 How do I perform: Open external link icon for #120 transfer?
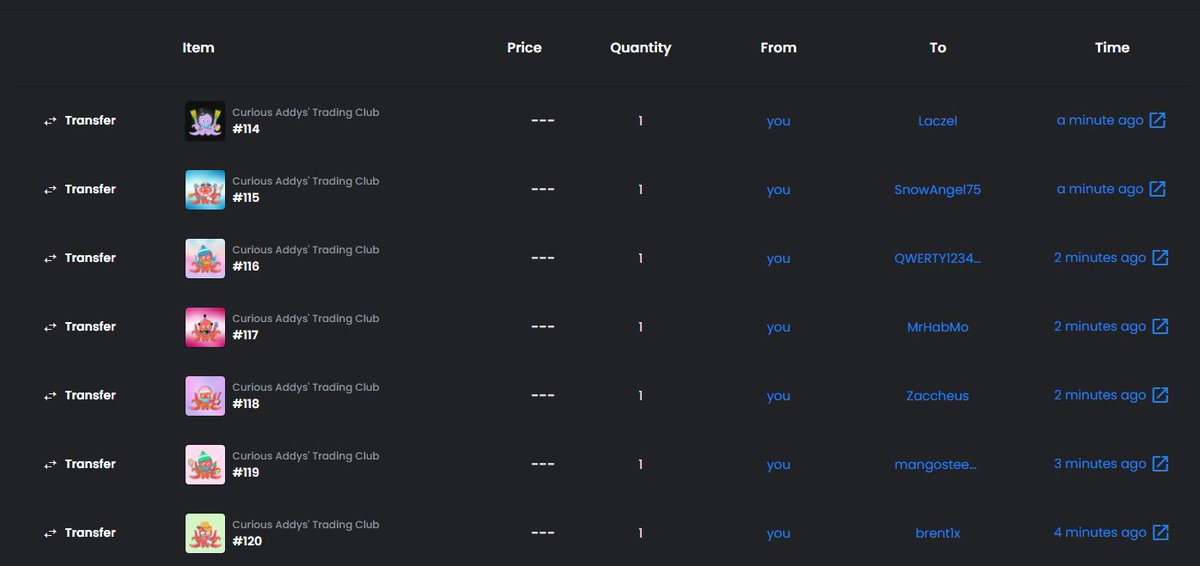(x=1160, y=532)
